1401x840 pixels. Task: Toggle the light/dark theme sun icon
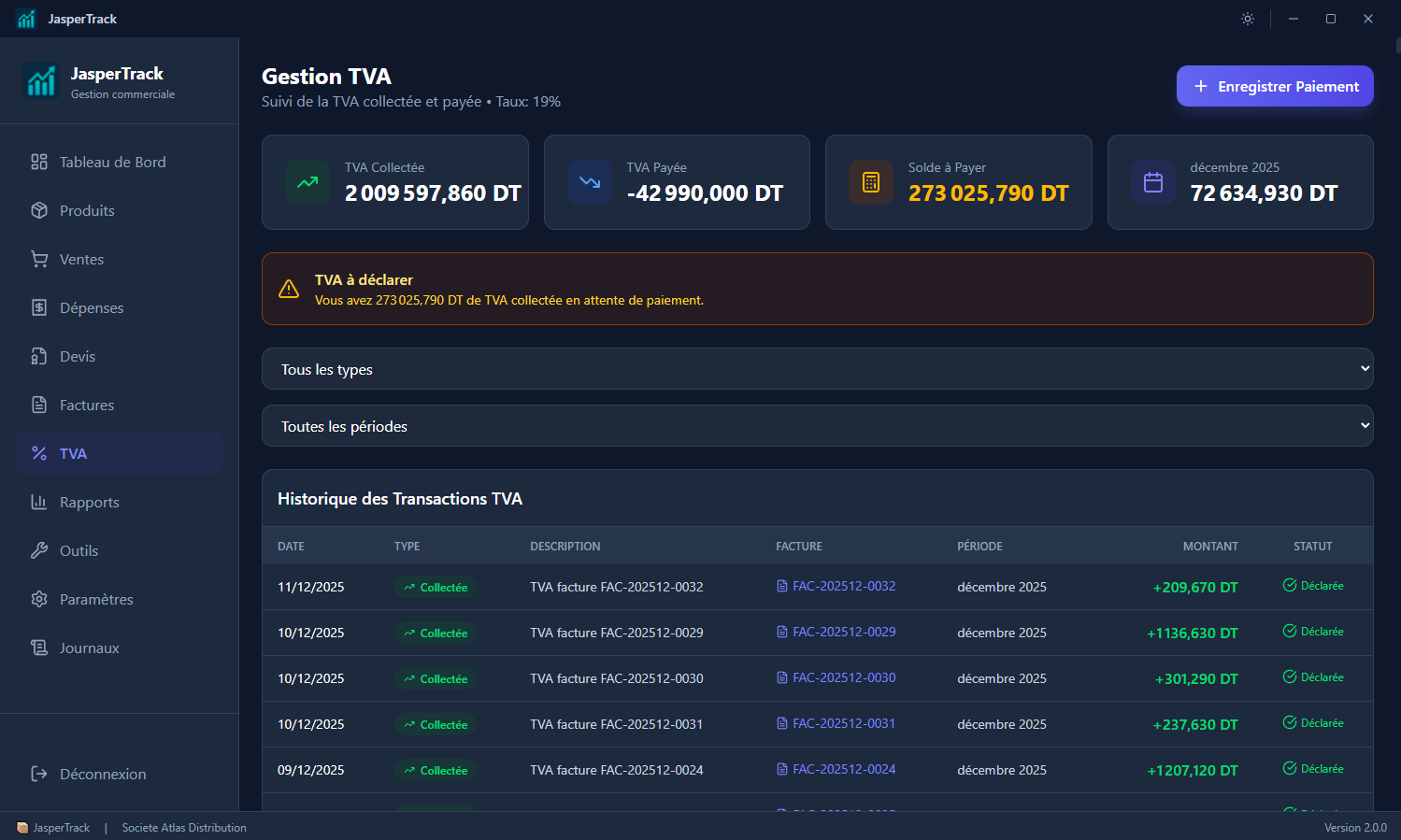tap(1248, 19)
